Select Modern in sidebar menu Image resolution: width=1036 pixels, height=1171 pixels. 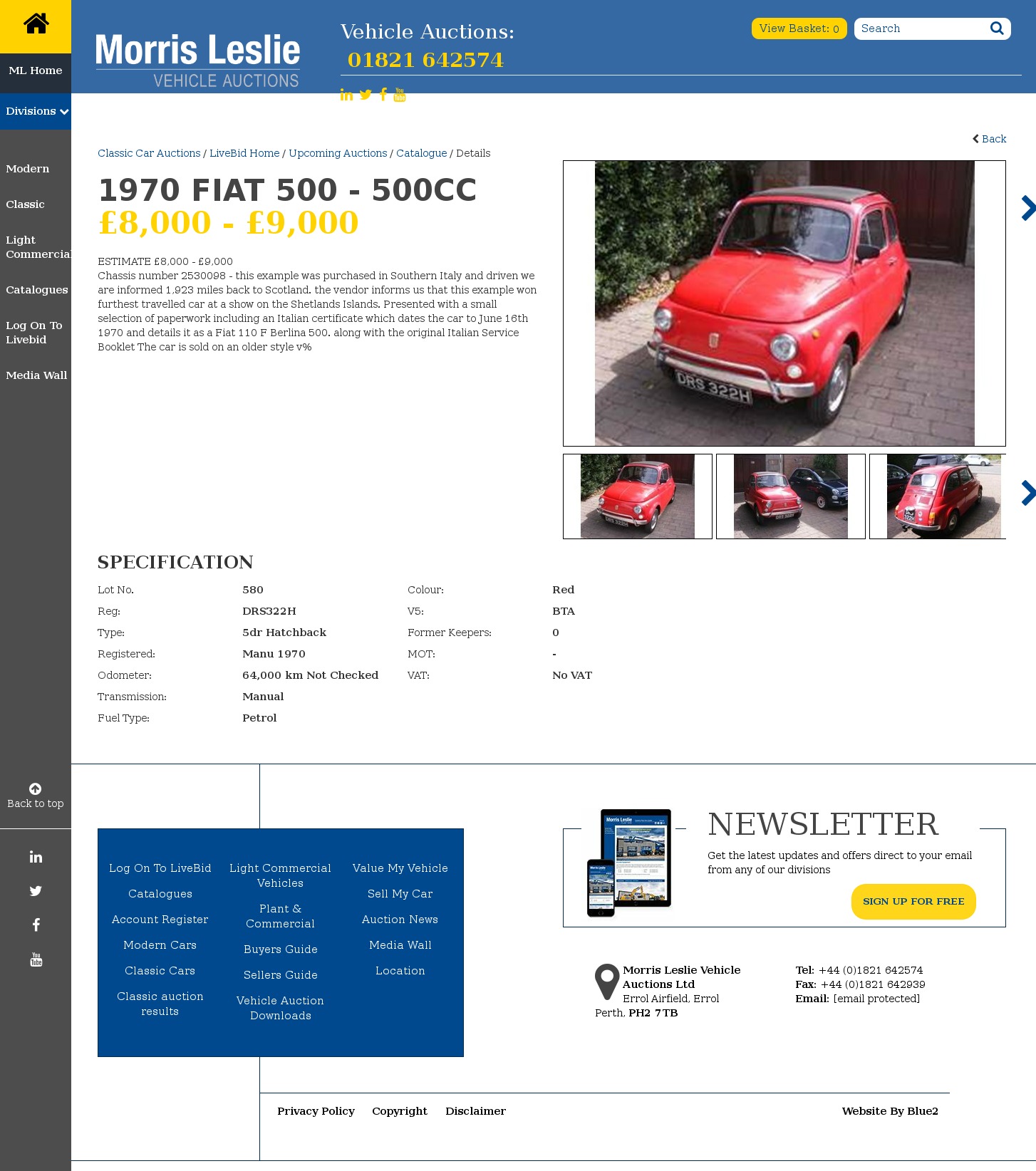(28, 169)
